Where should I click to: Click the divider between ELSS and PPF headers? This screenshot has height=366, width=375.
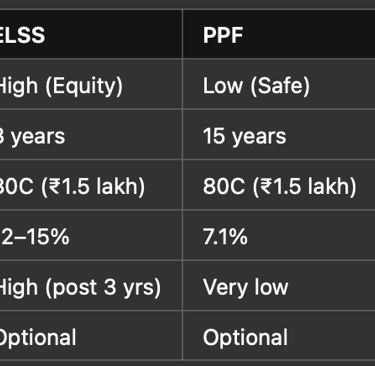tap(183, 34)
